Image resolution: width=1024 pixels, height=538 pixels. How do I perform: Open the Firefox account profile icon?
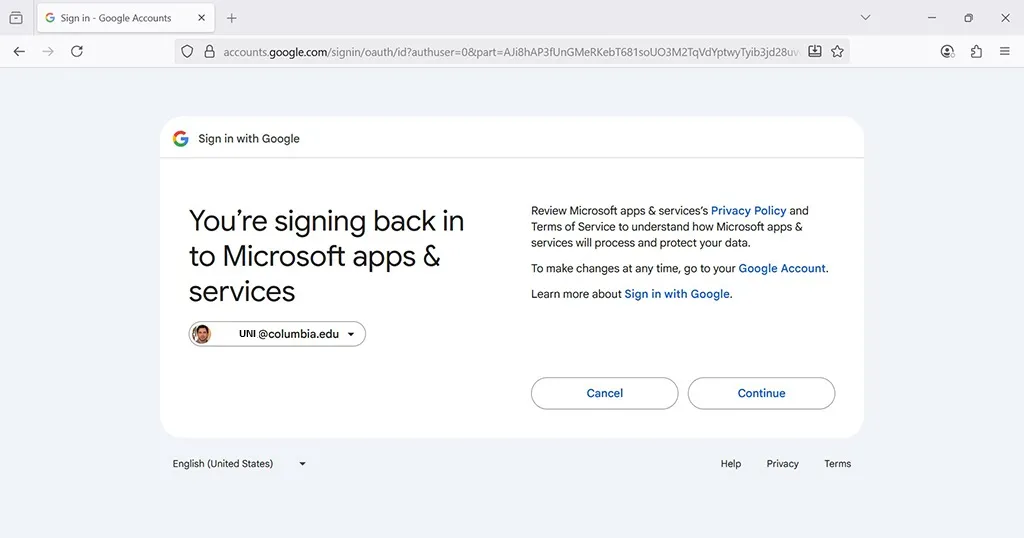coord(947,52)
